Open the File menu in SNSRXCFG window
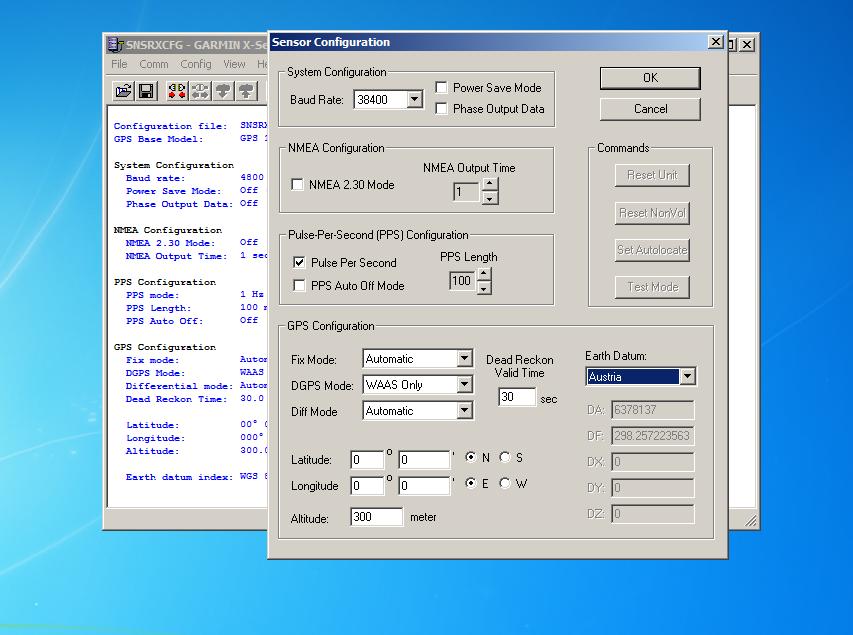 pyautogui.click(x=119, y=64)
